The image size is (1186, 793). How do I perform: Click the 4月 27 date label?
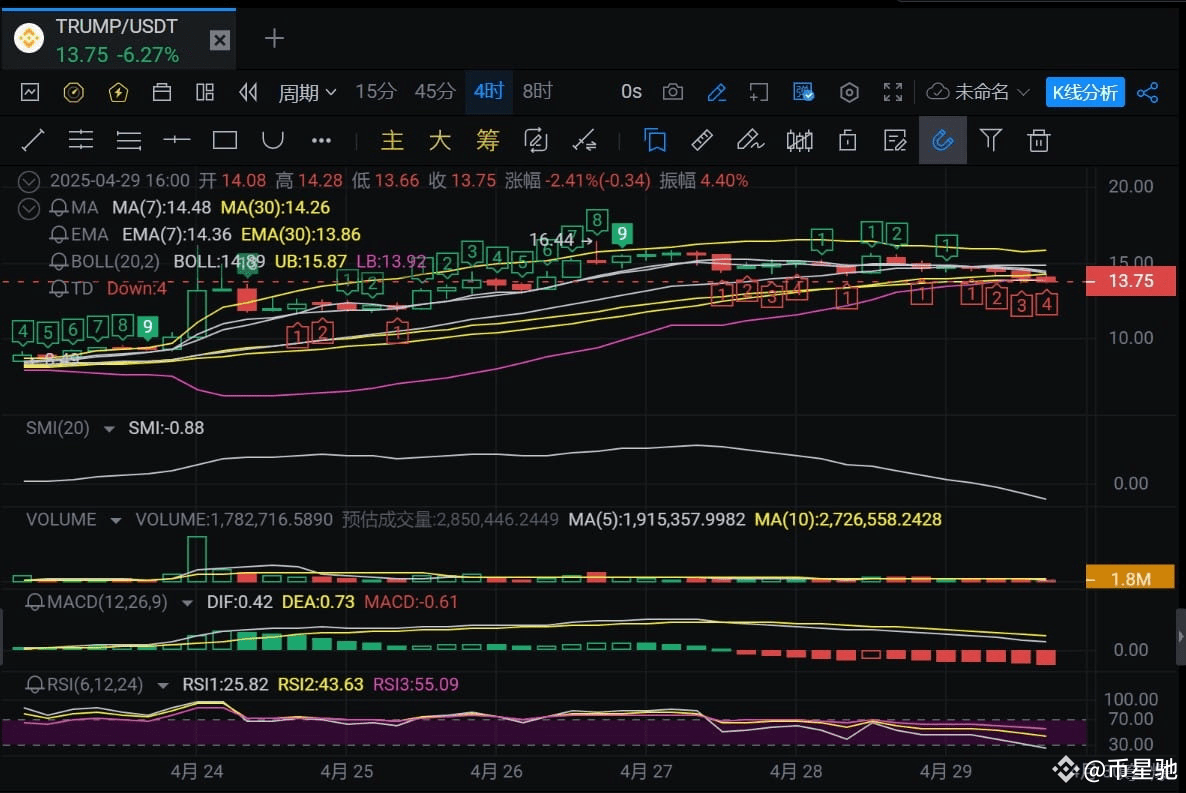tap(646, 771)
